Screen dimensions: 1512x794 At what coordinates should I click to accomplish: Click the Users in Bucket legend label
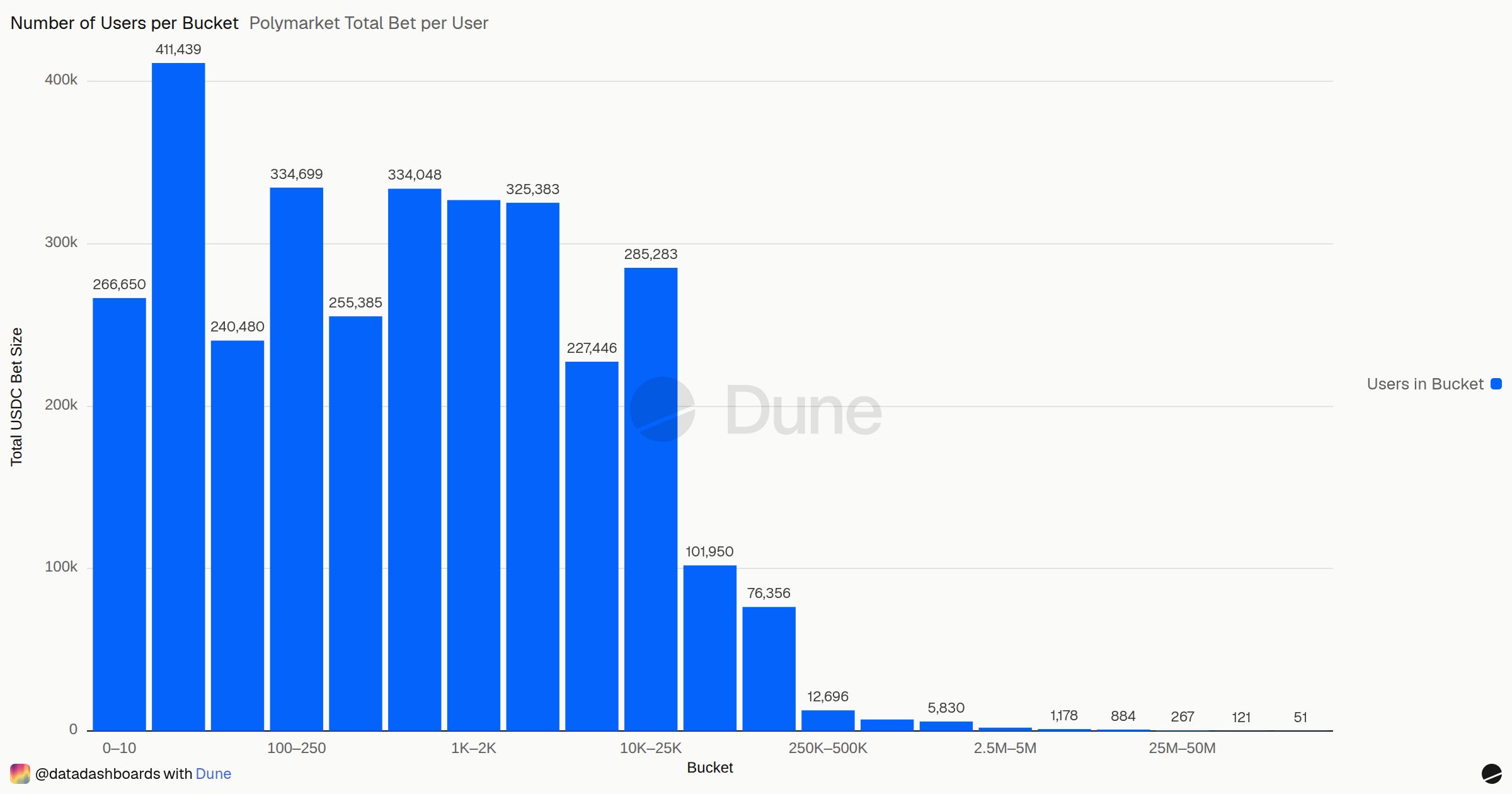(x=1425, y=384)
